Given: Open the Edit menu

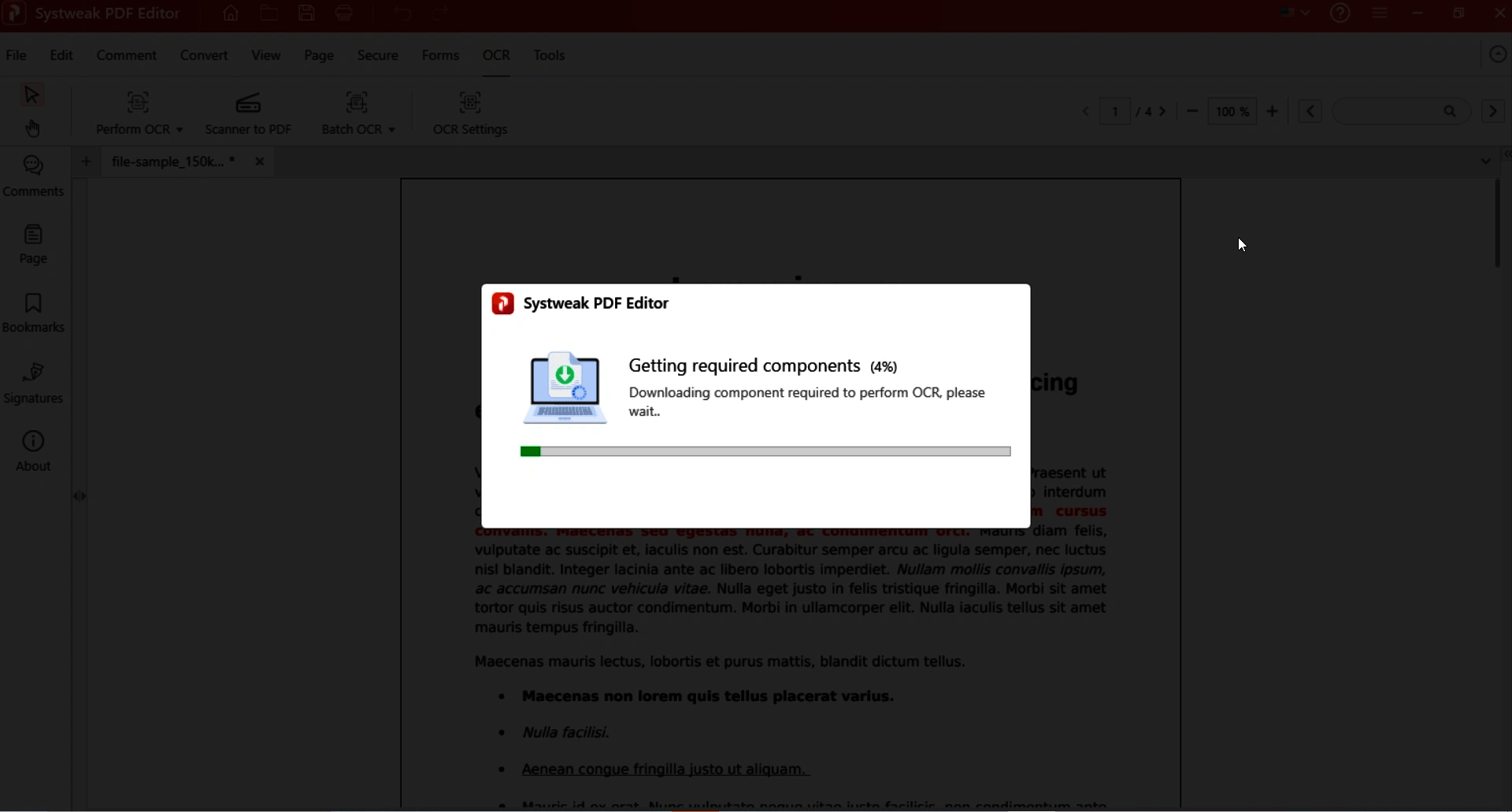Looking at the screenshot, I should [x=61, y=55].
